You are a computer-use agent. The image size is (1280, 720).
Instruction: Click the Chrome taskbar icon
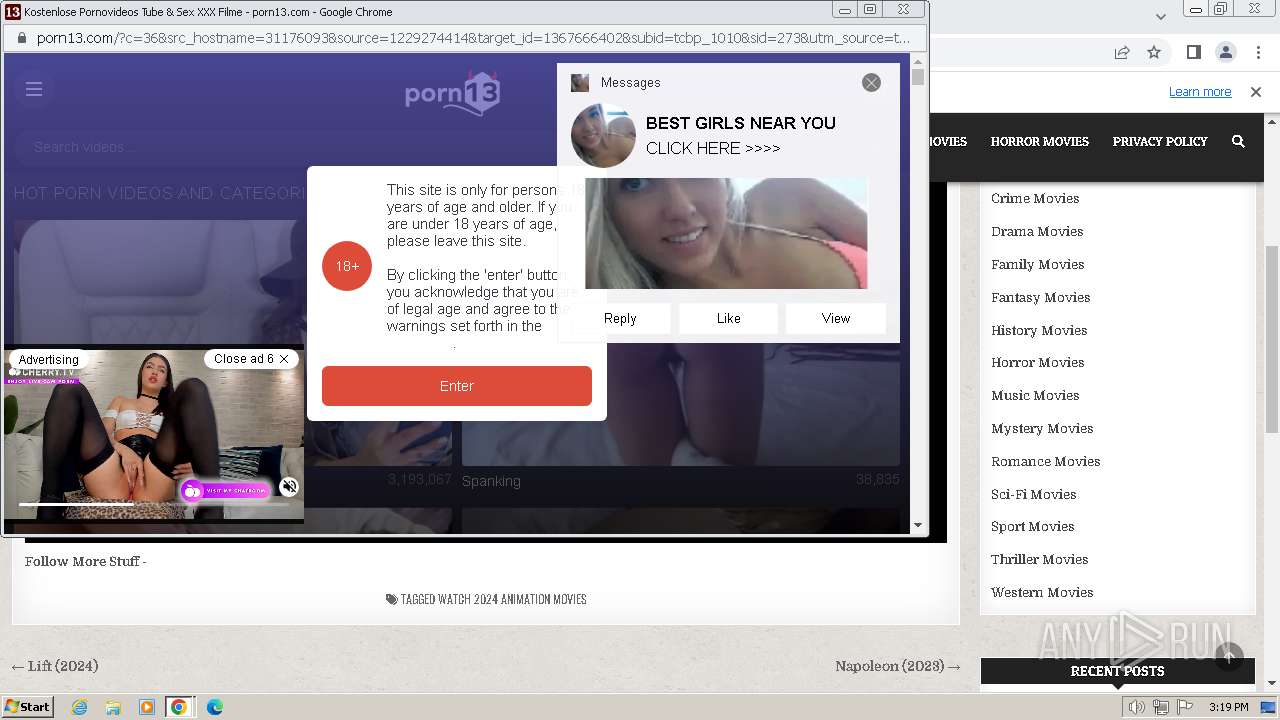pos(179,707)
